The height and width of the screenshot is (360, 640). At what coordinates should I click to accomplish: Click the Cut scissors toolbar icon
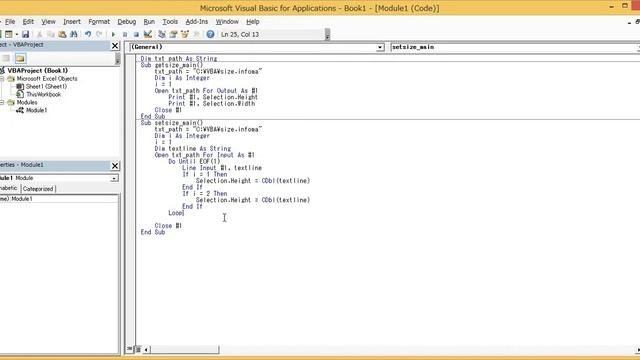tap(40, 34)
